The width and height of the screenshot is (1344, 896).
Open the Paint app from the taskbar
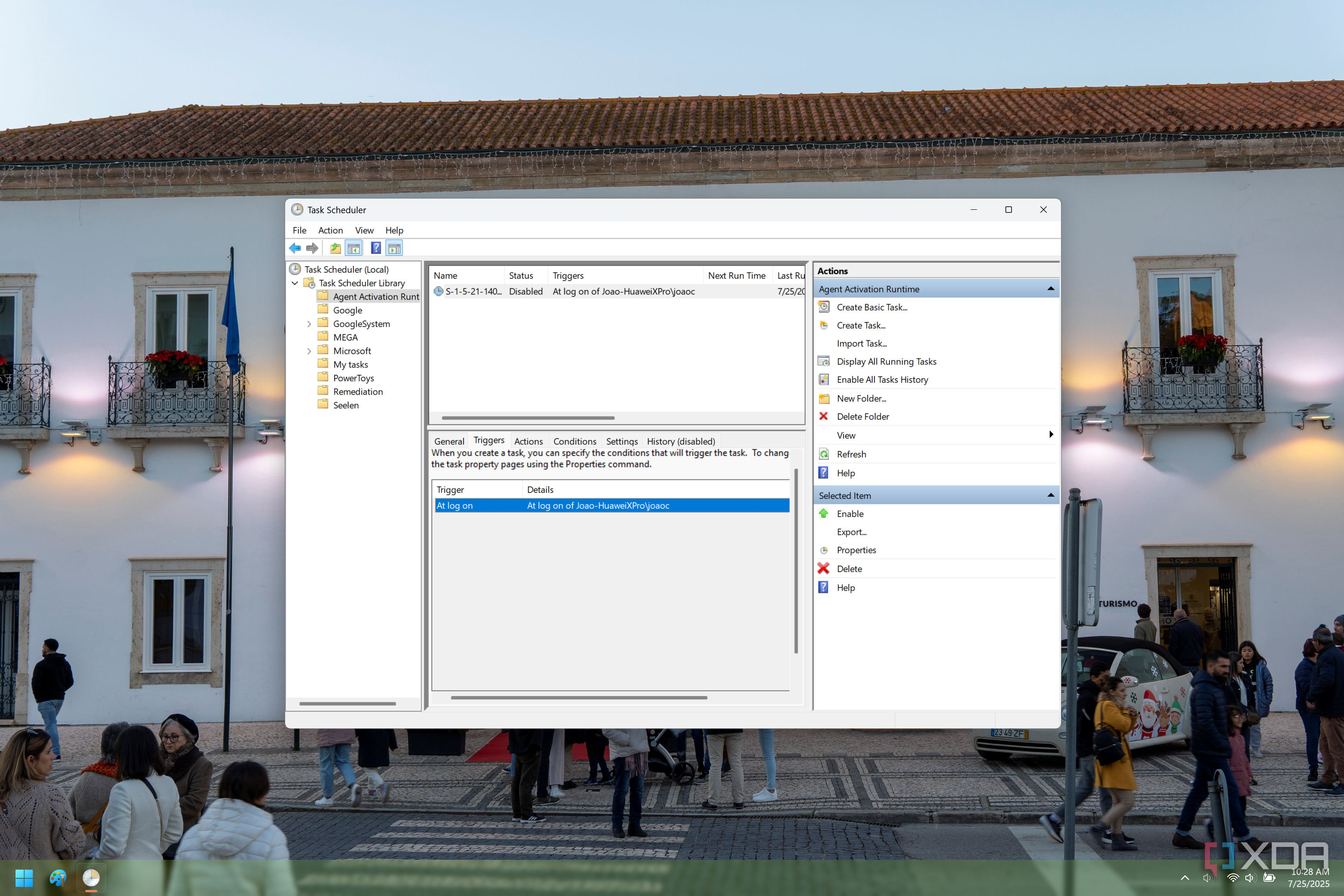point(58,878)
